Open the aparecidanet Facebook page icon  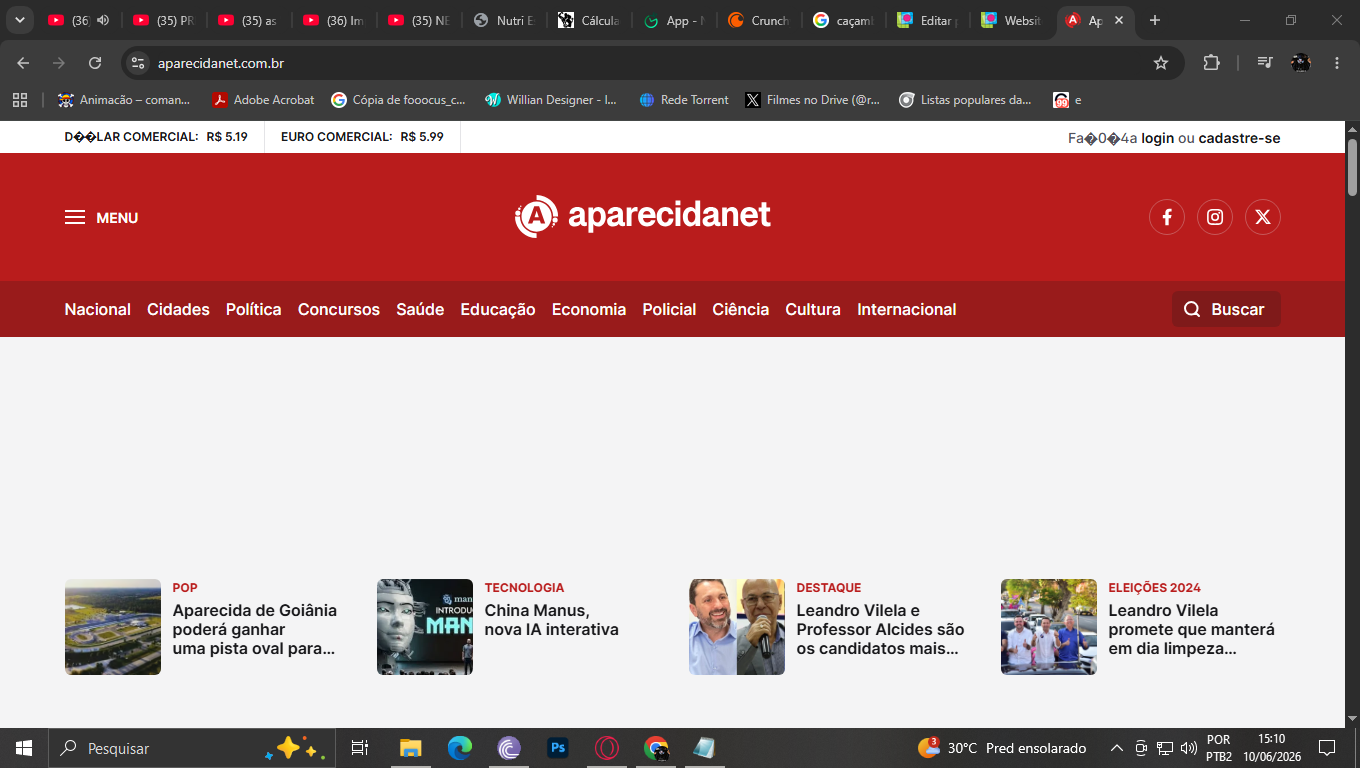pyautogui.click(x=1167, y=217)
